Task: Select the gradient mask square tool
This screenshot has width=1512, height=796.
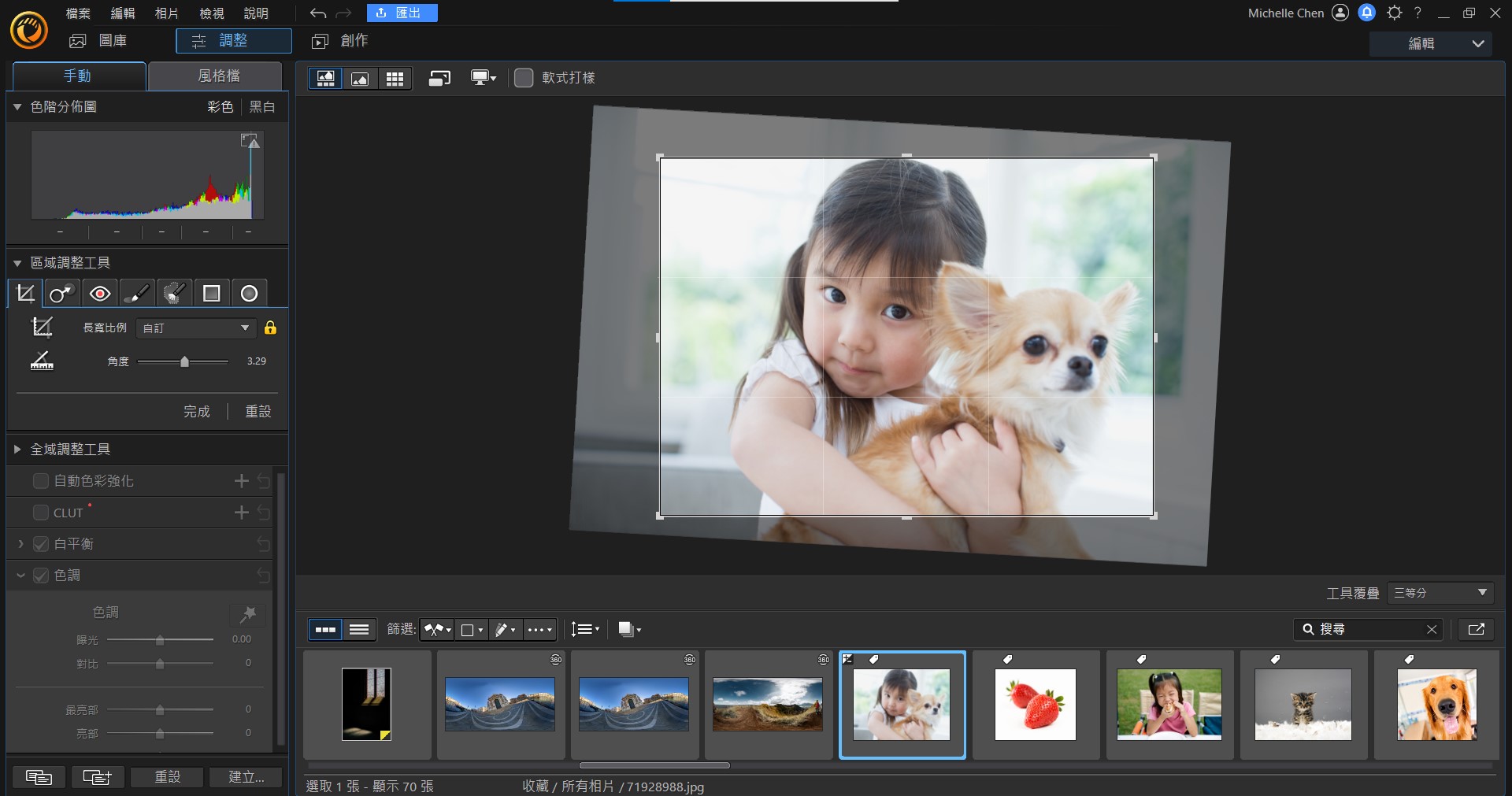Action: point(211,294)
